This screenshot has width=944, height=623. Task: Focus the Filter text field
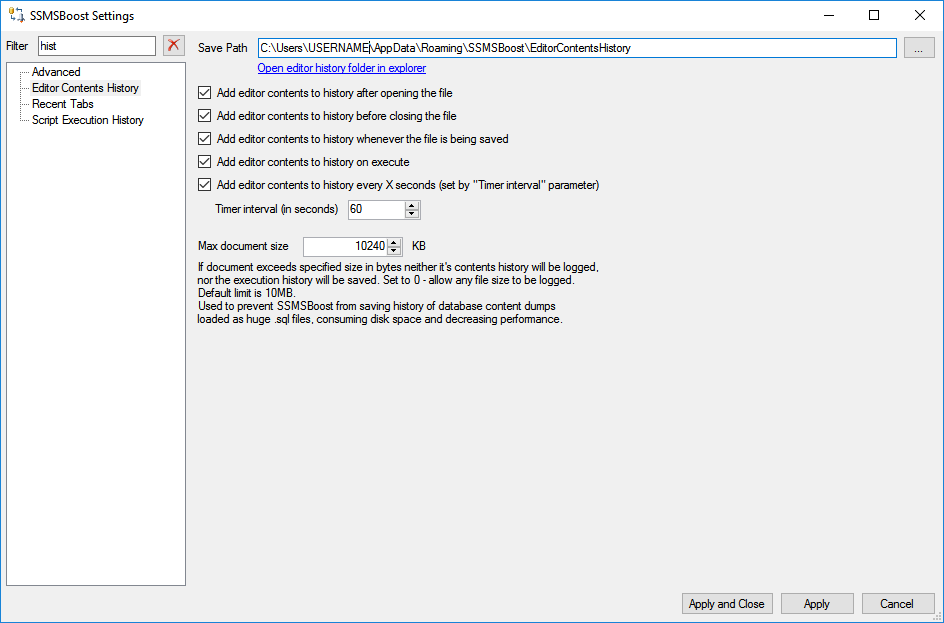pyautogui.click(x=97, y=46)
